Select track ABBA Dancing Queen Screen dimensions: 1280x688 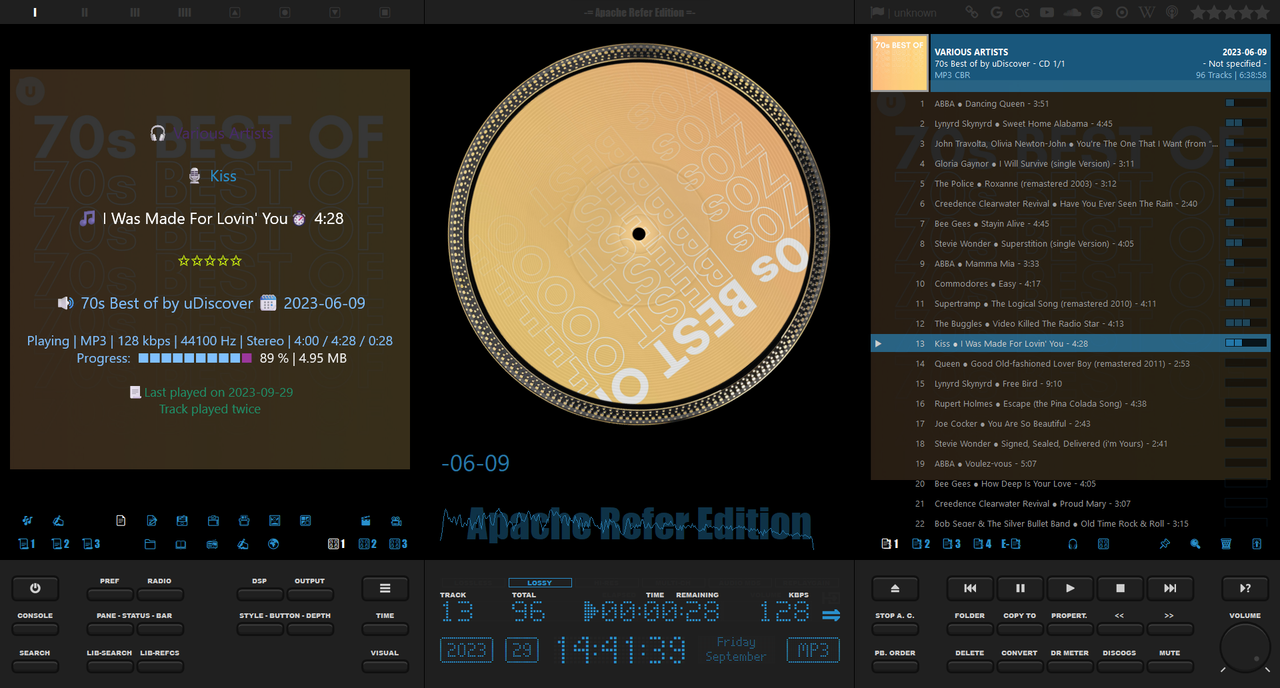[x=1070, y=103]
